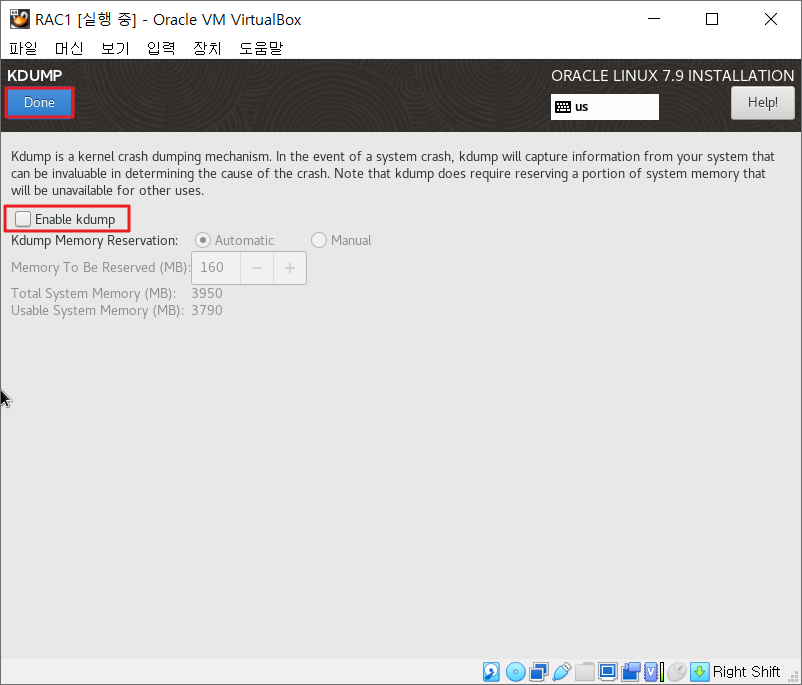
Task: Increase reserved memory with plus button
Action: tap(290, 268)
